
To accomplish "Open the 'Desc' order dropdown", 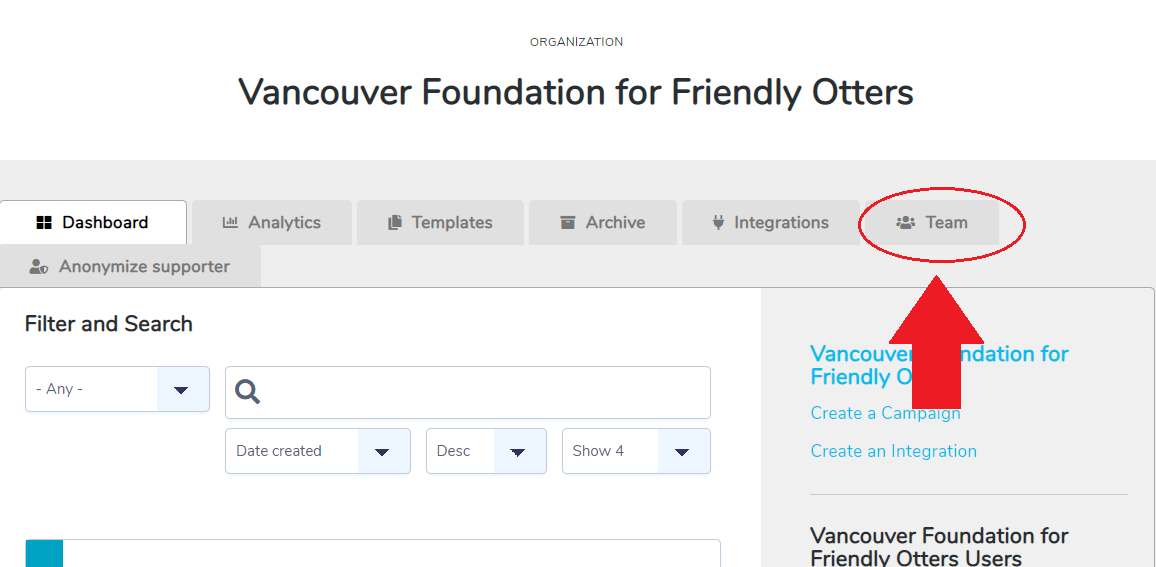I will click(487, 451).
